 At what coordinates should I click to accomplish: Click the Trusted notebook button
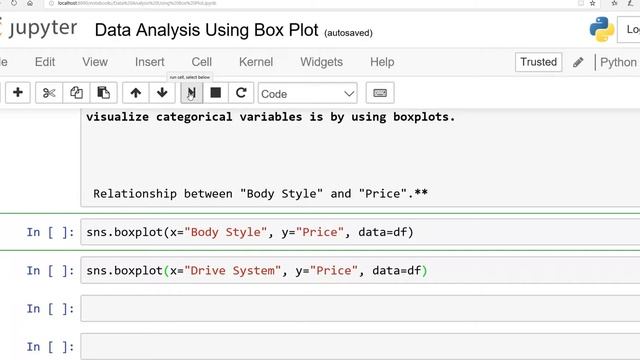pos(538,62)
